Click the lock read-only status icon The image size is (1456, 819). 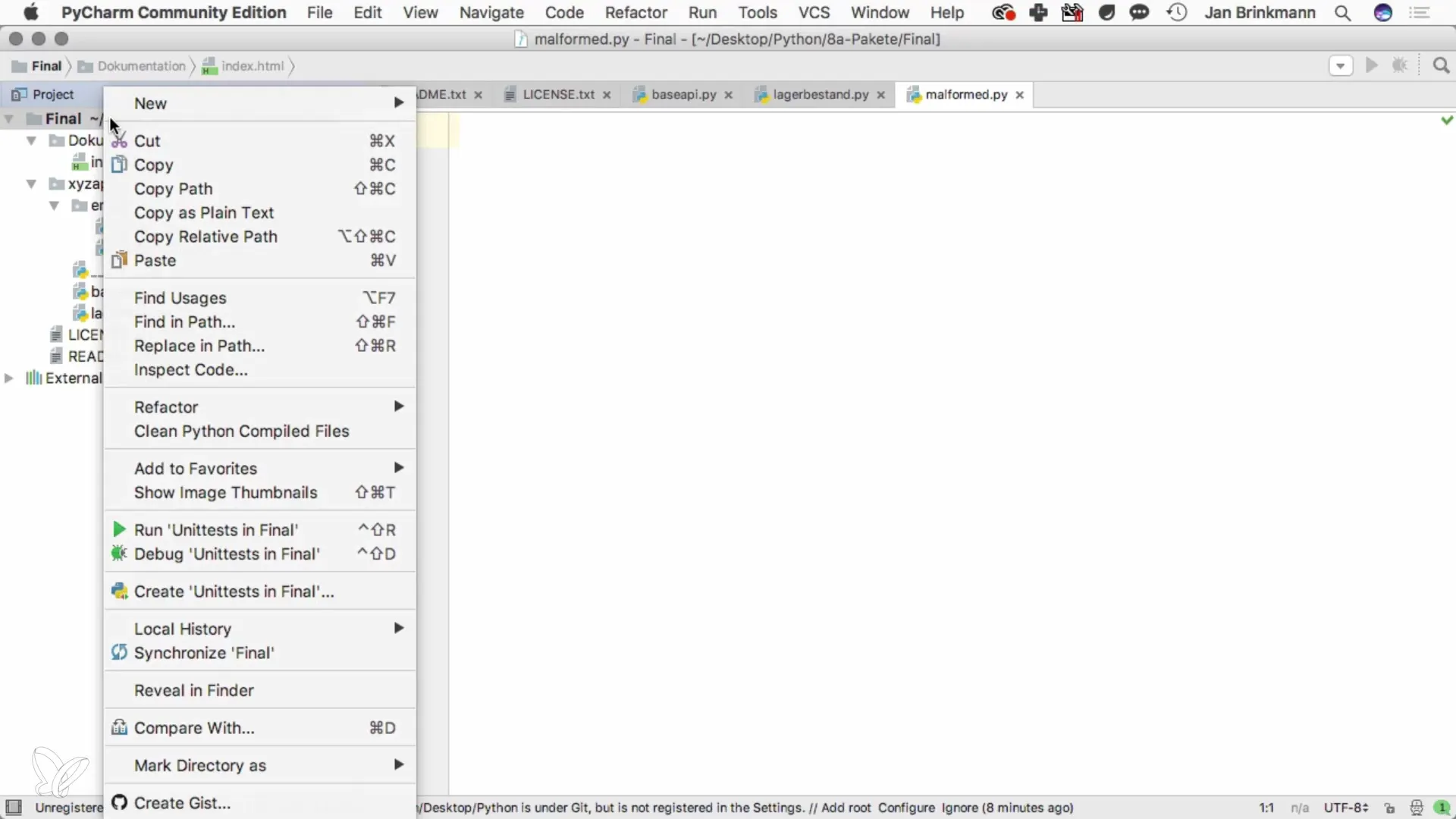click(x=1389, y=808)
